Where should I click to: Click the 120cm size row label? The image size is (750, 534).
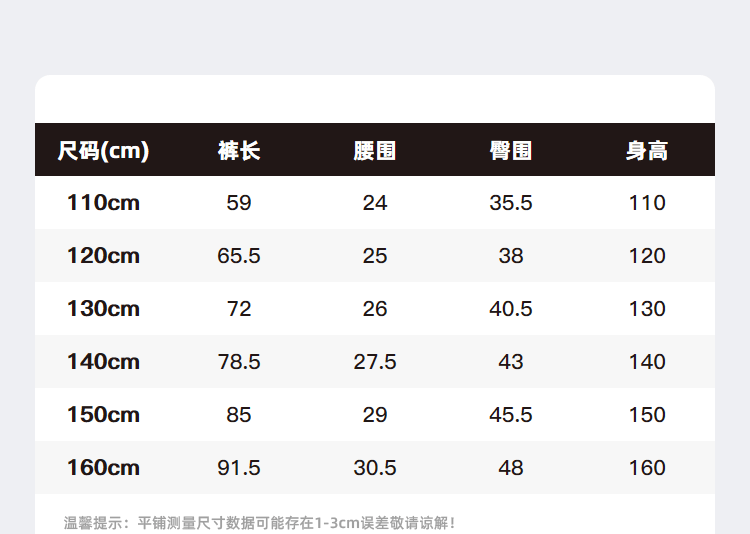point(103,256)
